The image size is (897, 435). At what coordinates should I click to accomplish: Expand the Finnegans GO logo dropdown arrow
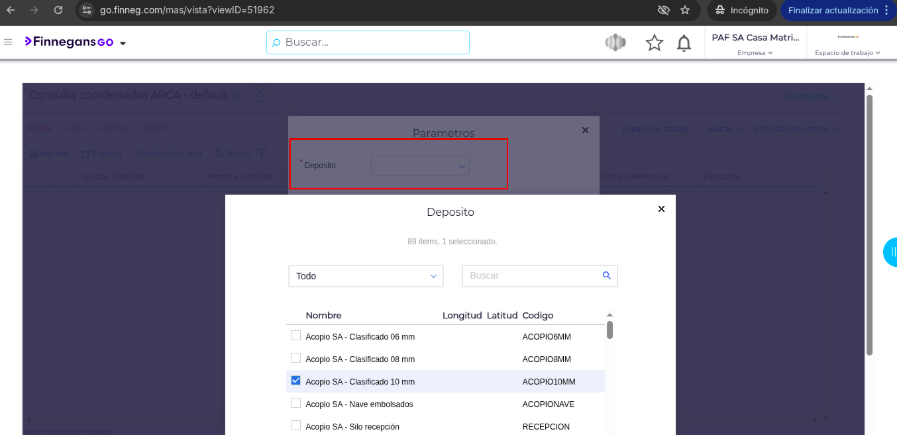point(123,44)
